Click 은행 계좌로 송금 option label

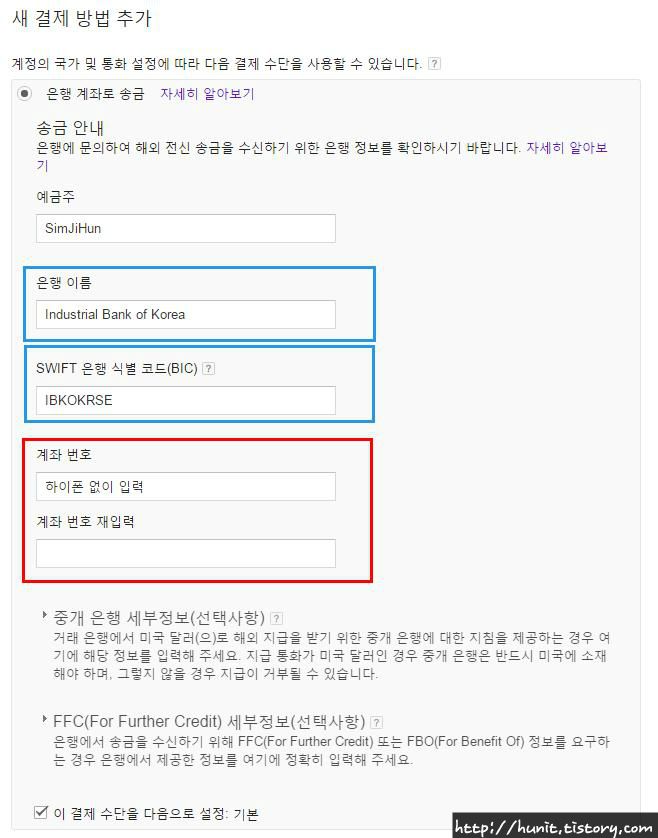tap(95, 94)
